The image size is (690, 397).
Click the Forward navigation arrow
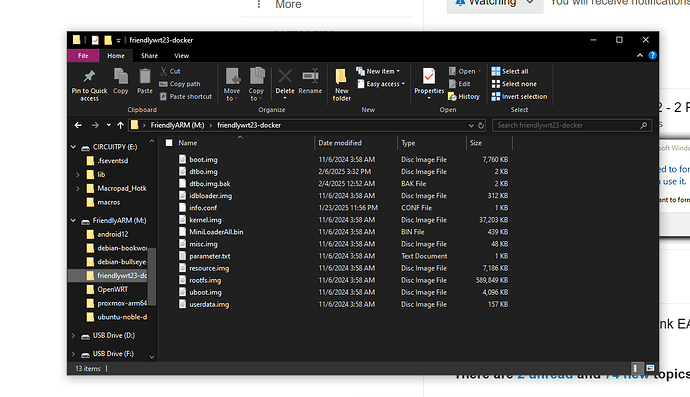click(x=95, y=125)
